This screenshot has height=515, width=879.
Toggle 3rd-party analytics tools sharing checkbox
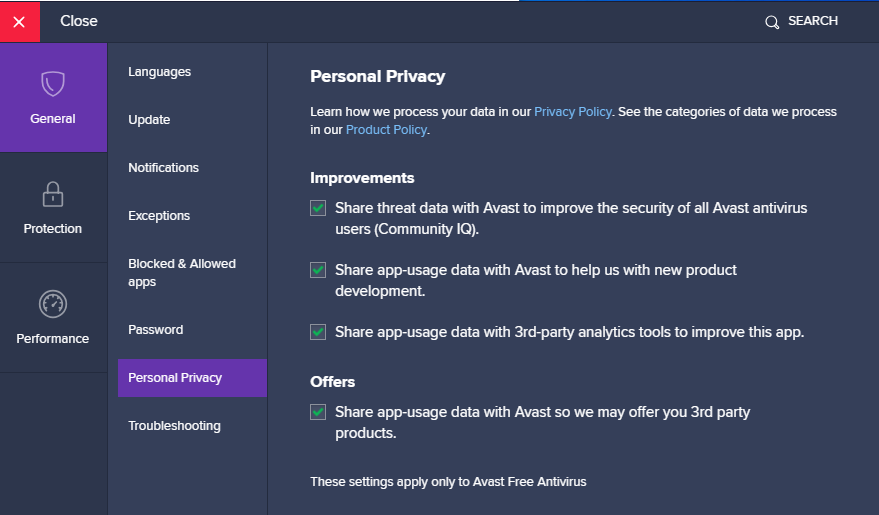(318, 332)
